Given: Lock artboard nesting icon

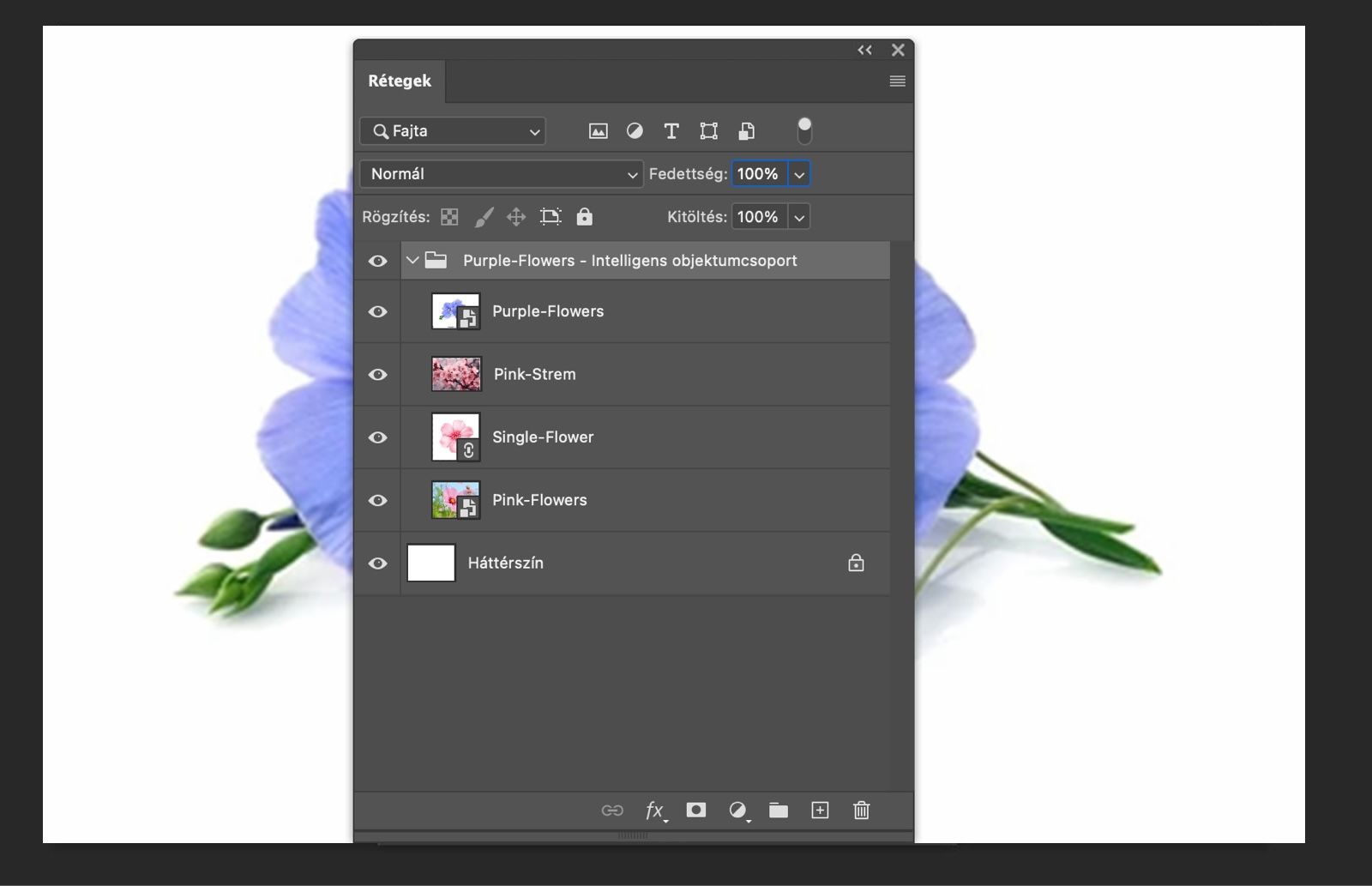Looking at the screenshot, I should 551,217.
